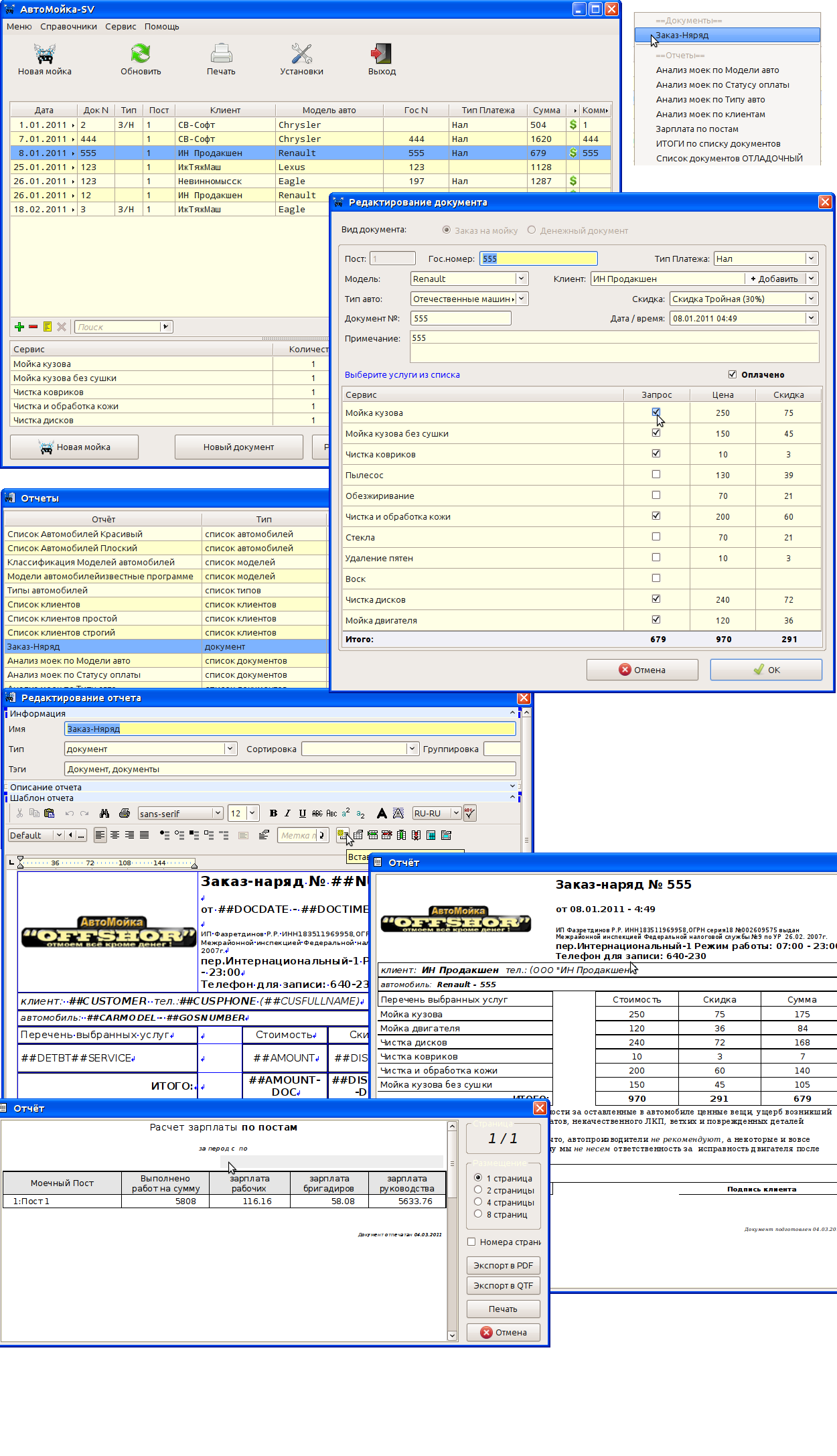Click the spell check ABC icon

coord(469,813)
